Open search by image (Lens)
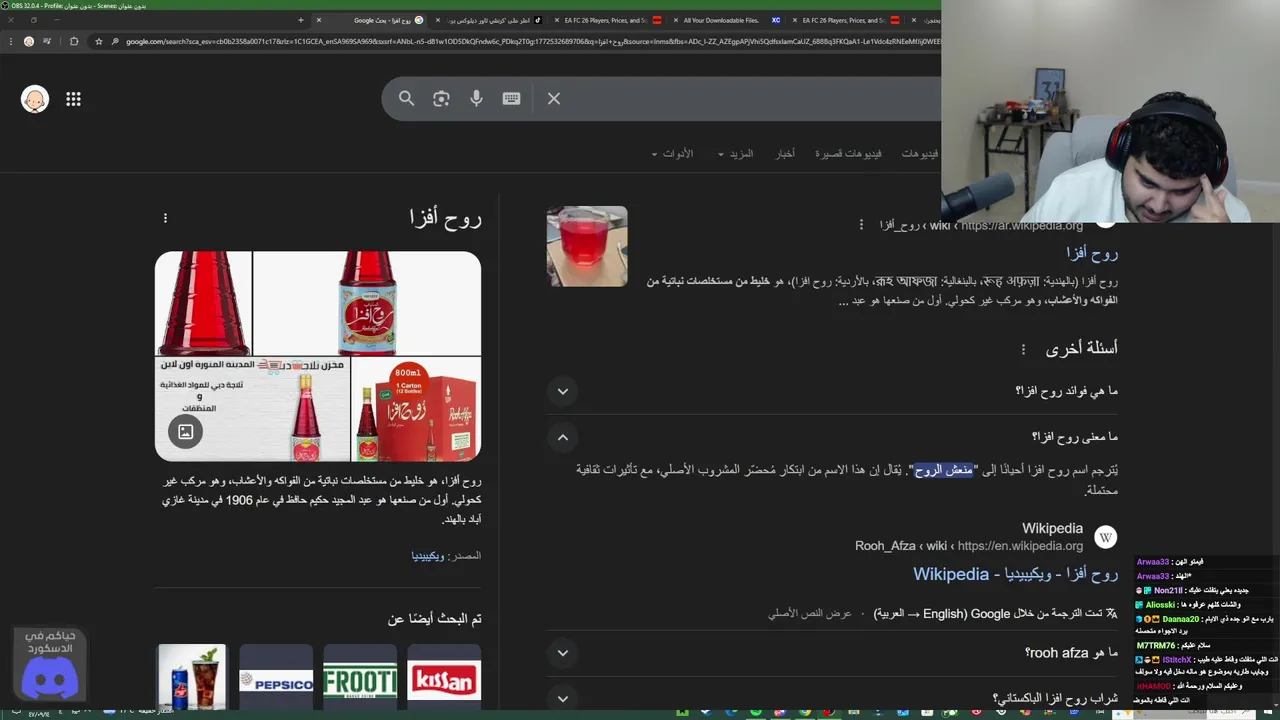This screenshot has width=1280, height=720. point(441,98)
